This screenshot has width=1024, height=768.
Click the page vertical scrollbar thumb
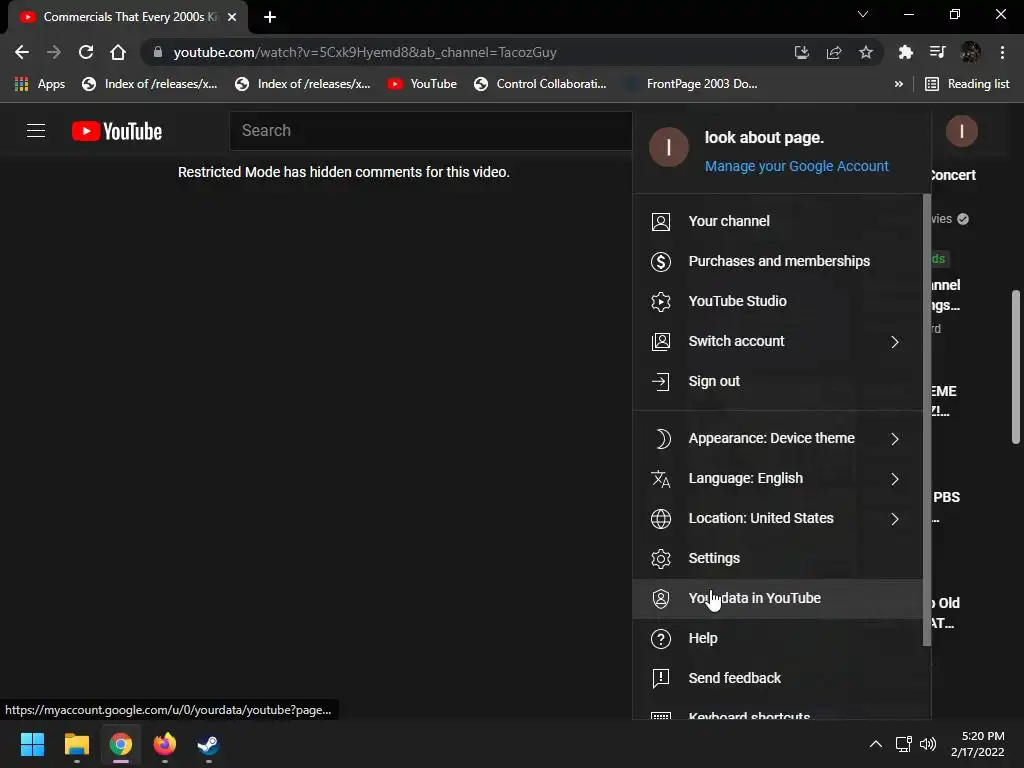1016,367
